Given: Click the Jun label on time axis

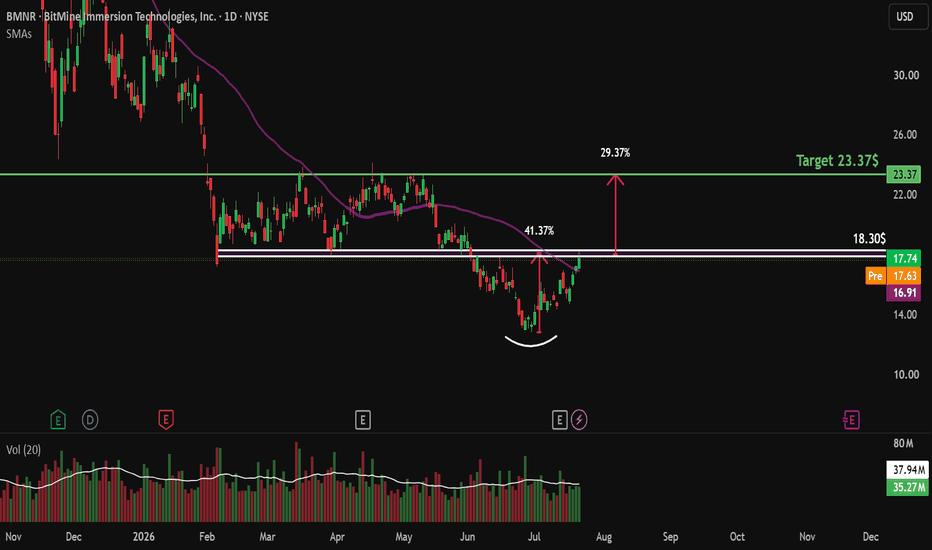Looking at the screenshot, I should coord(467,536).
